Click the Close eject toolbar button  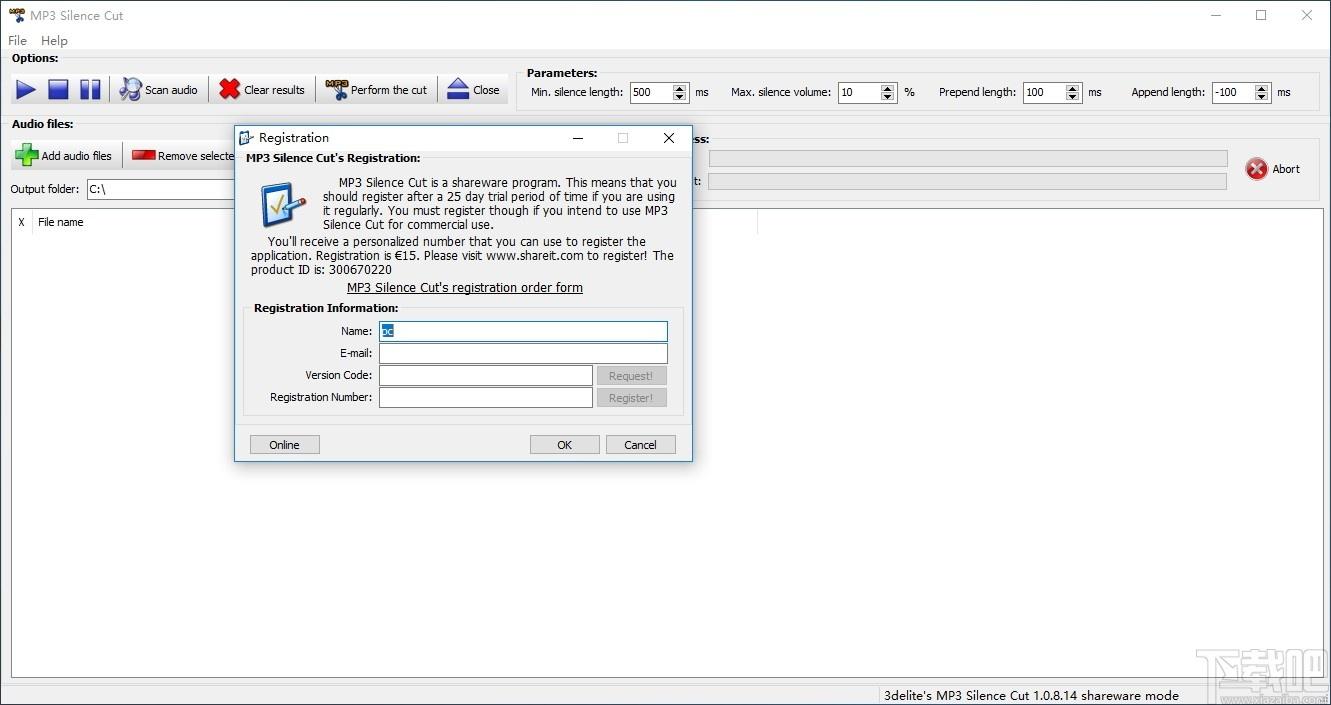474,90
